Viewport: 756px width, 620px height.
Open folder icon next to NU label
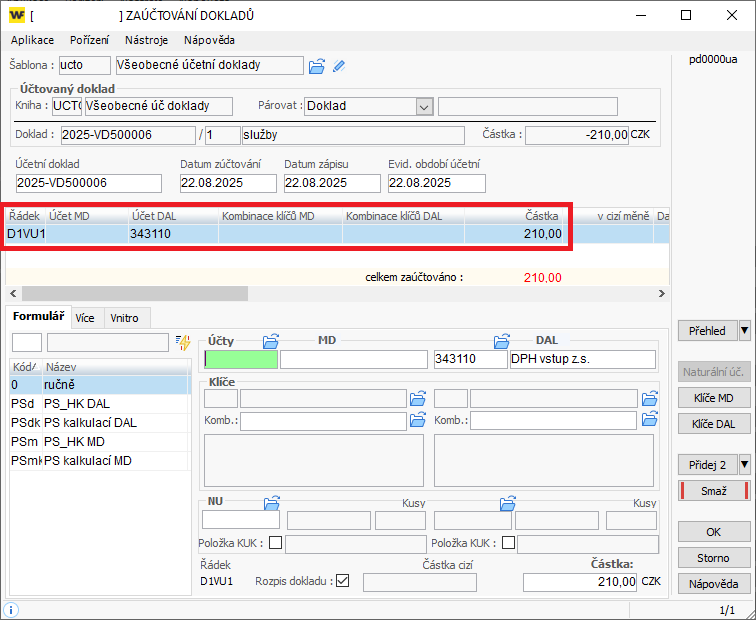pos(272,503)
